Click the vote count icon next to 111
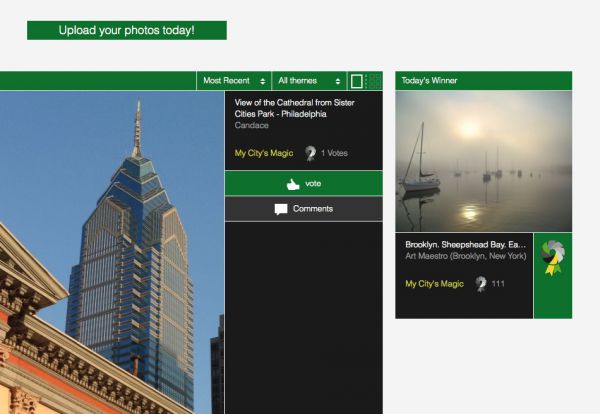Image resolution: width=600 pixels, height=414 pixels. (x=481, y=284)
